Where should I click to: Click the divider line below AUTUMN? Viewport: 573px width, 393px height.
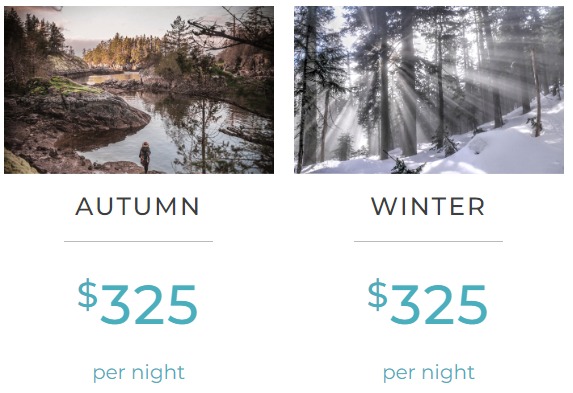coord(138,241)
